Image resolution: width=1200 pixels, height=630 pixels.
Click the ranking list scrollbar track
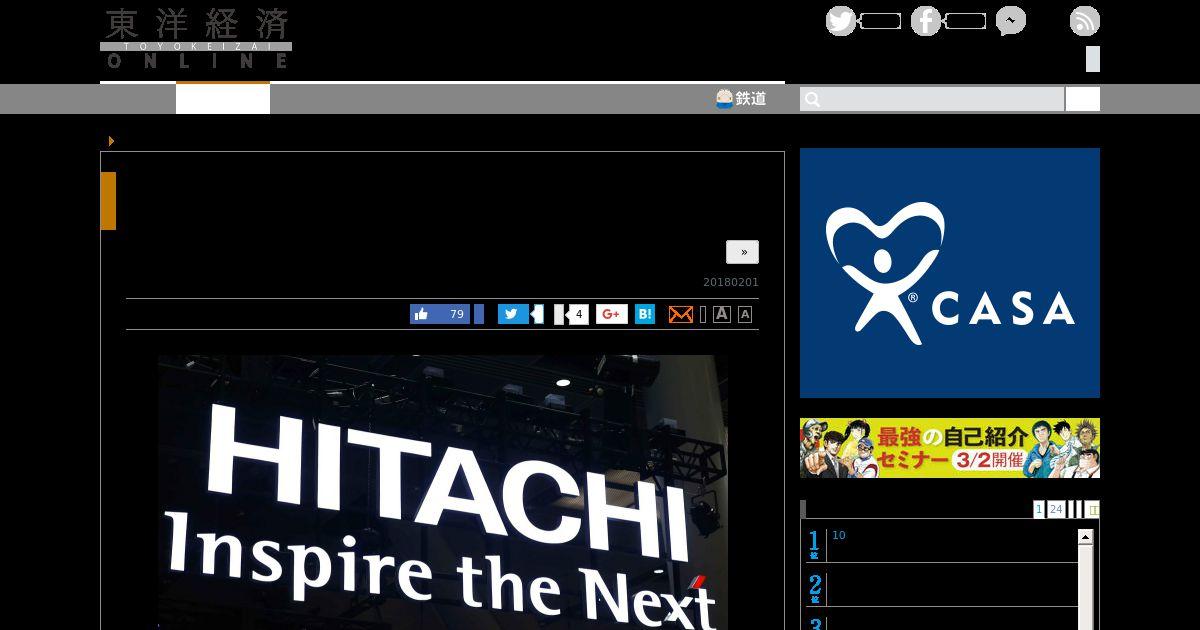[x=1085, y=588]
